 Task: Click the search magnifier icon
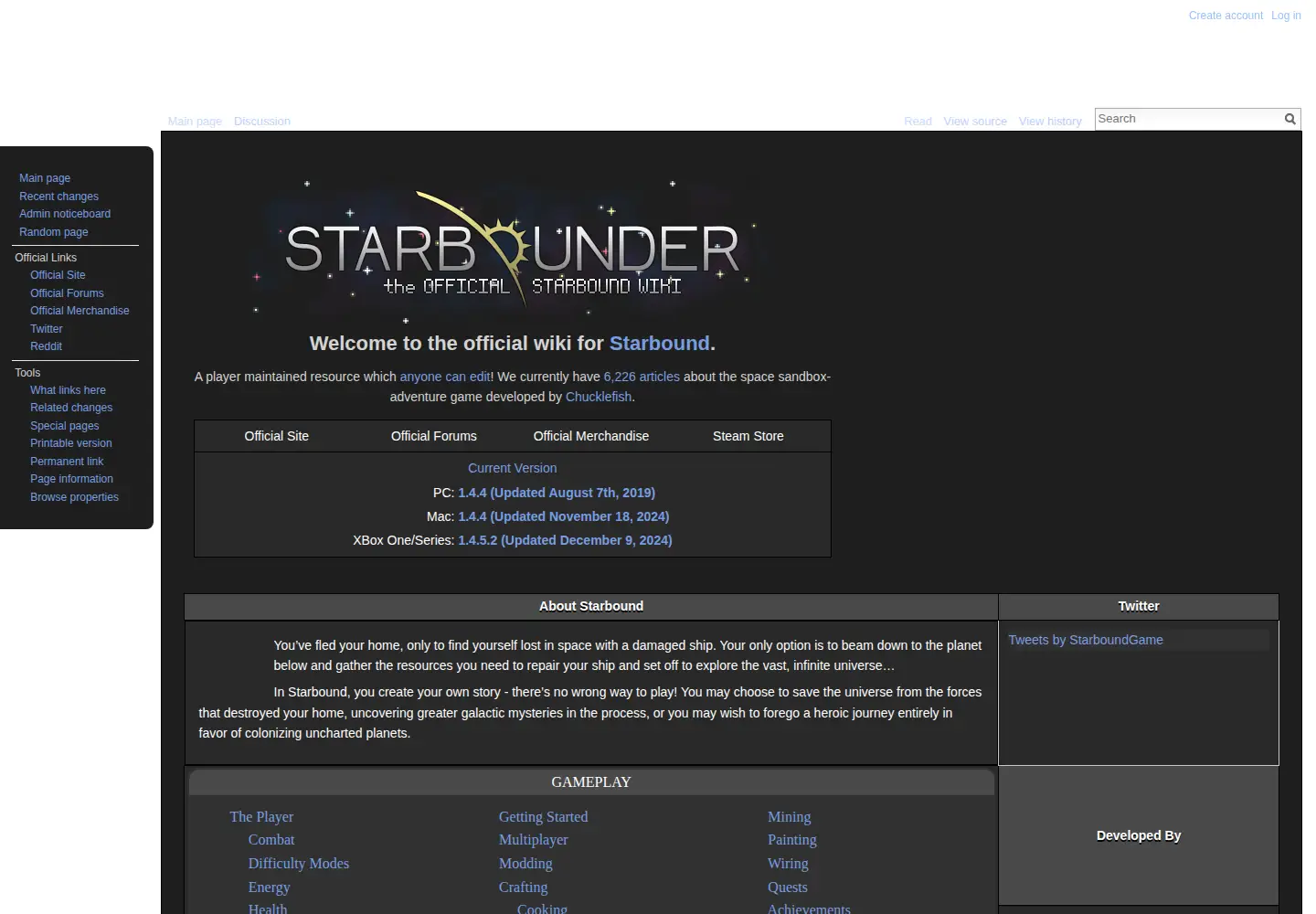(1289, 119)
